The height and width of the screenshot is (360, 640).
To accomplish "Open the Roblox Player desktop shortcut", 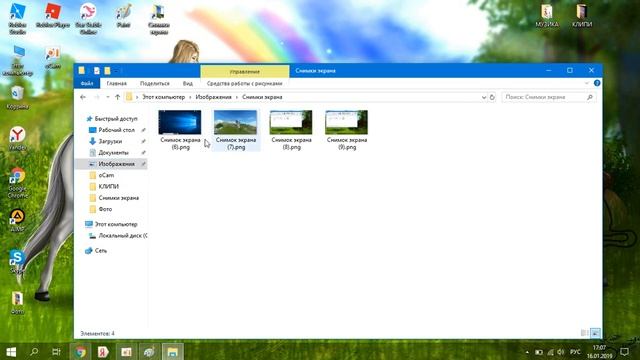I will click(53, 16).
